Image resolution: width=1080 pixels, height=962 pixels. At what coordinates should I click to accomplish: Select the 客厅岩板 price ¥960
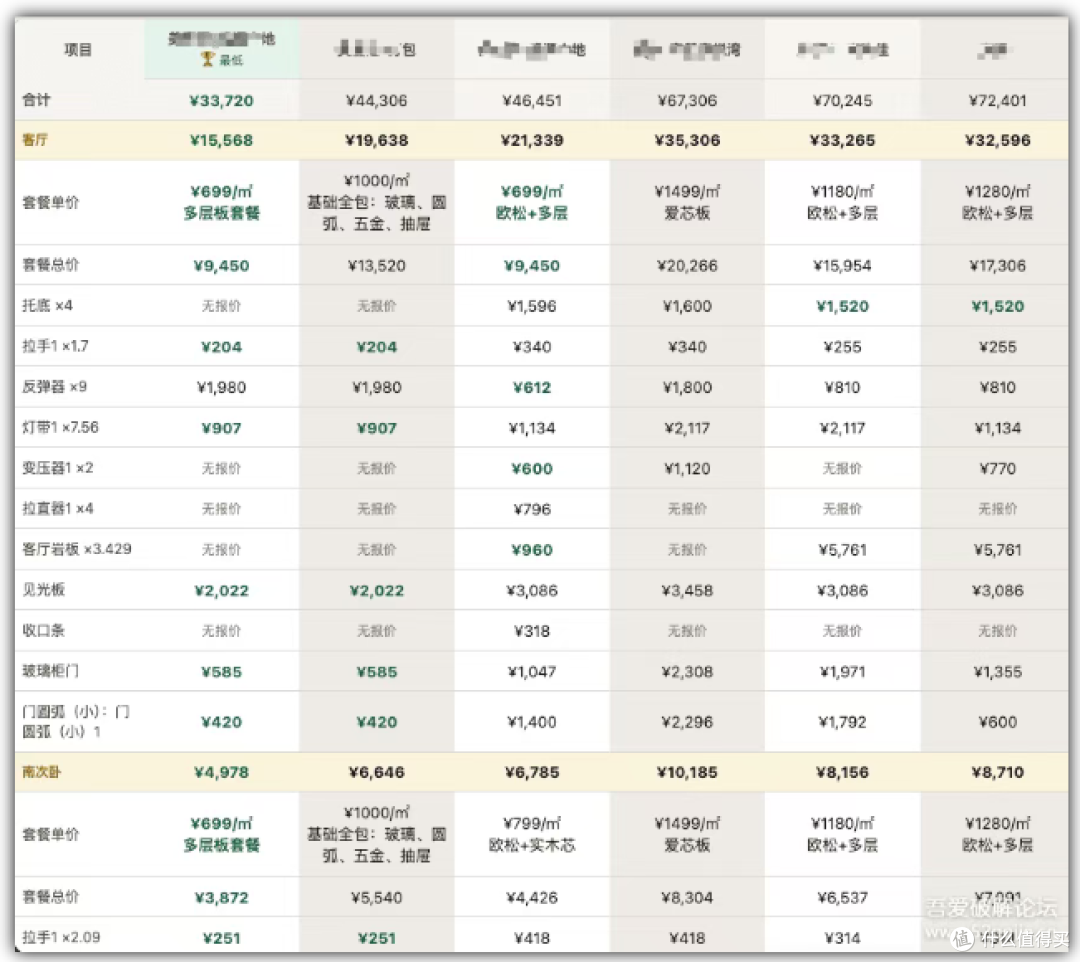click(532, 550)
